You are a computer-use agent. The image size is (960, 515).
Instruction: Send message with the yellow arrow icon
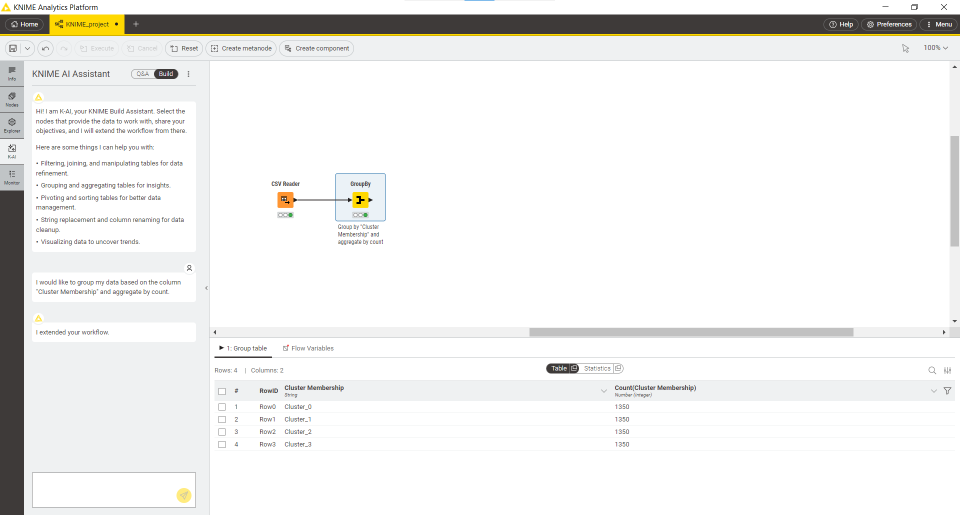click(x=184, y=495)
